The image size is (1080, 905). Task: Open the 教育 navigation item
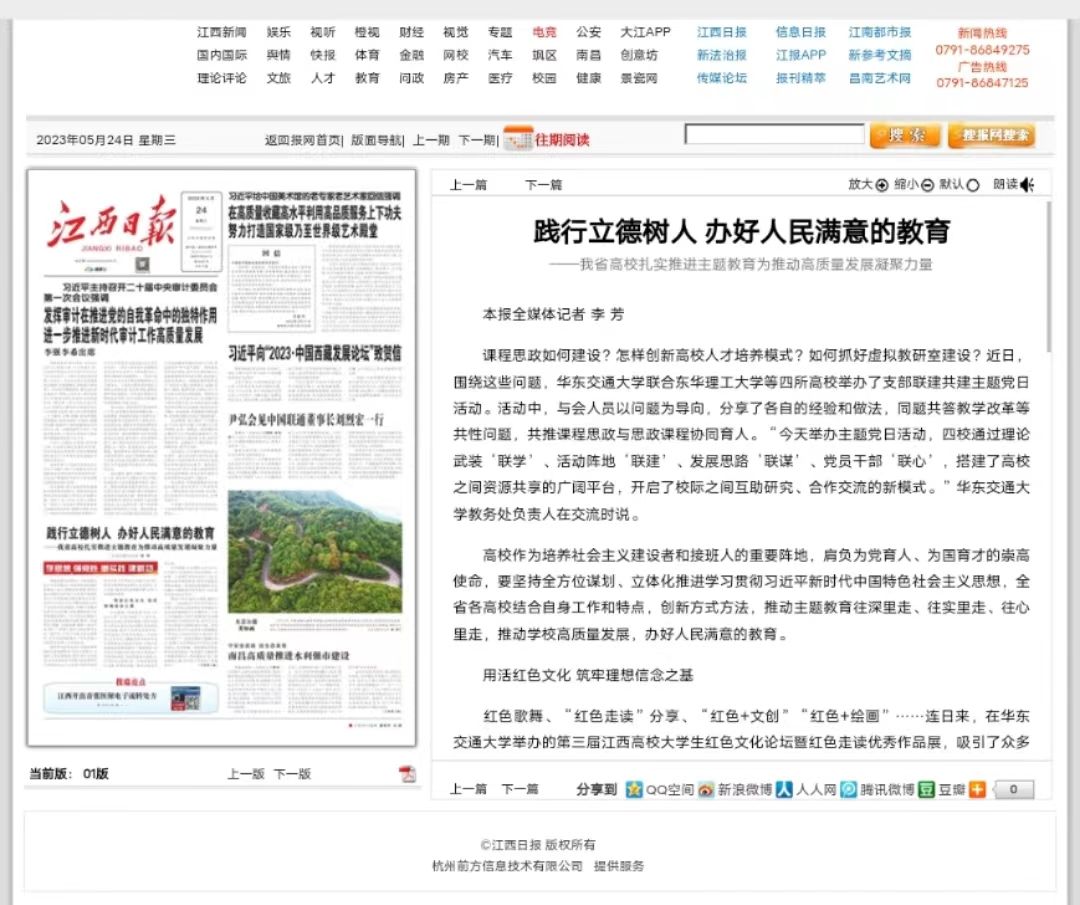point(367,78)
